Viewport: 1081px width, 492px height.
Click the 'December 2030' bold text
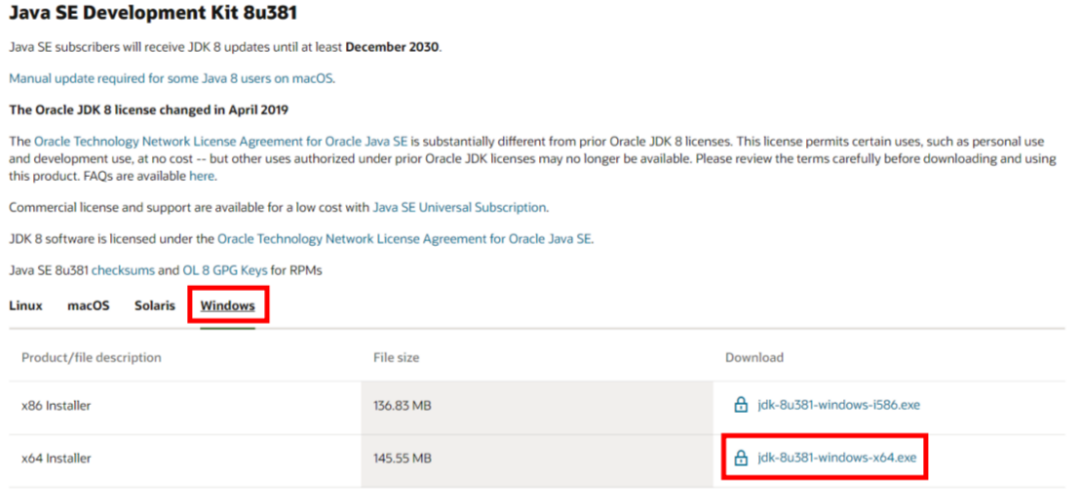(x=392, y=48)
